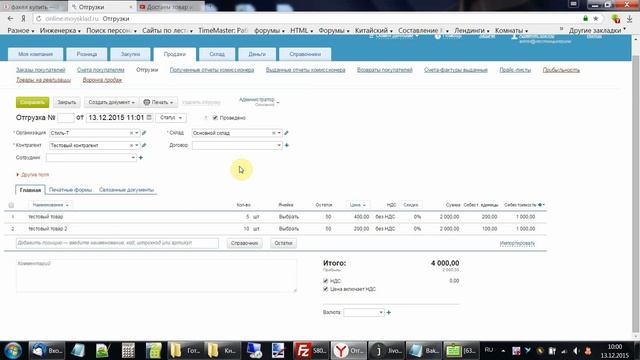The image size is (640, 360).
Task: Open the calendar picker beside the shipment date
Action: pyautogui.click(x=149, y=118)
